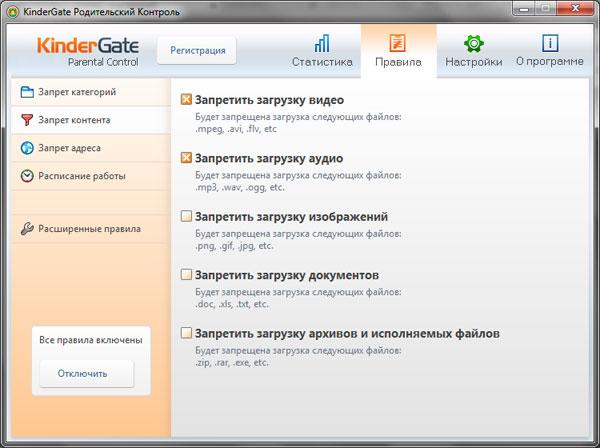
Task: Click the archive extensions text .zip, .rar, .exe
Action: pos(232,362)
